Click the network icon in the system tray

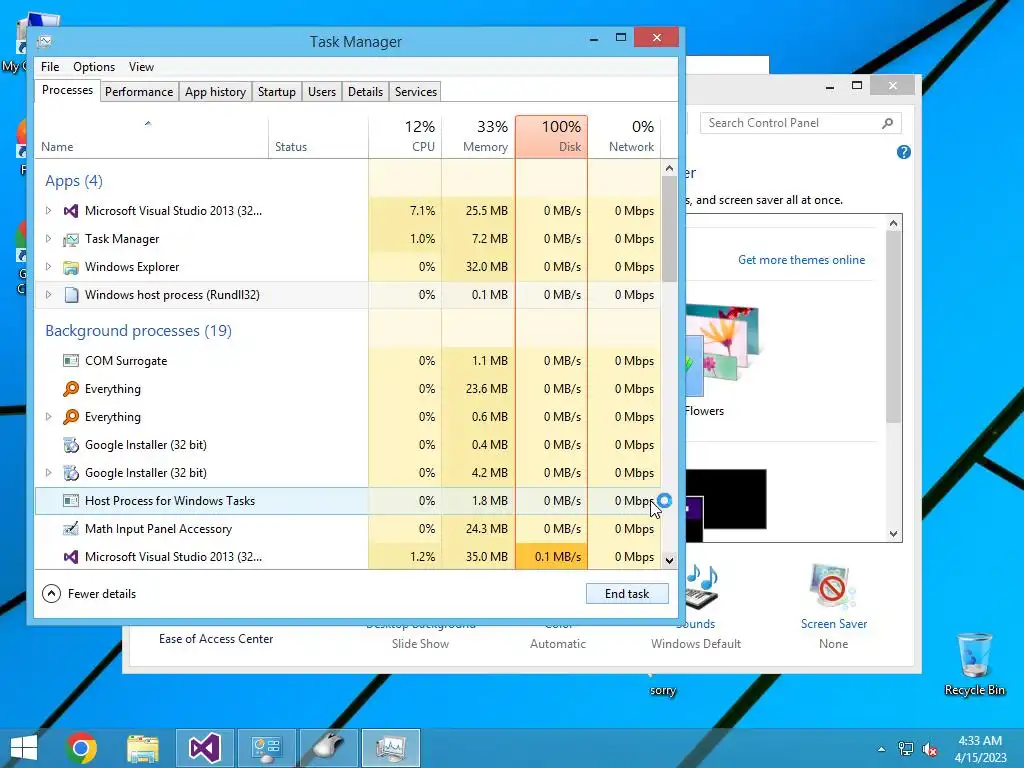click(906, 749)
